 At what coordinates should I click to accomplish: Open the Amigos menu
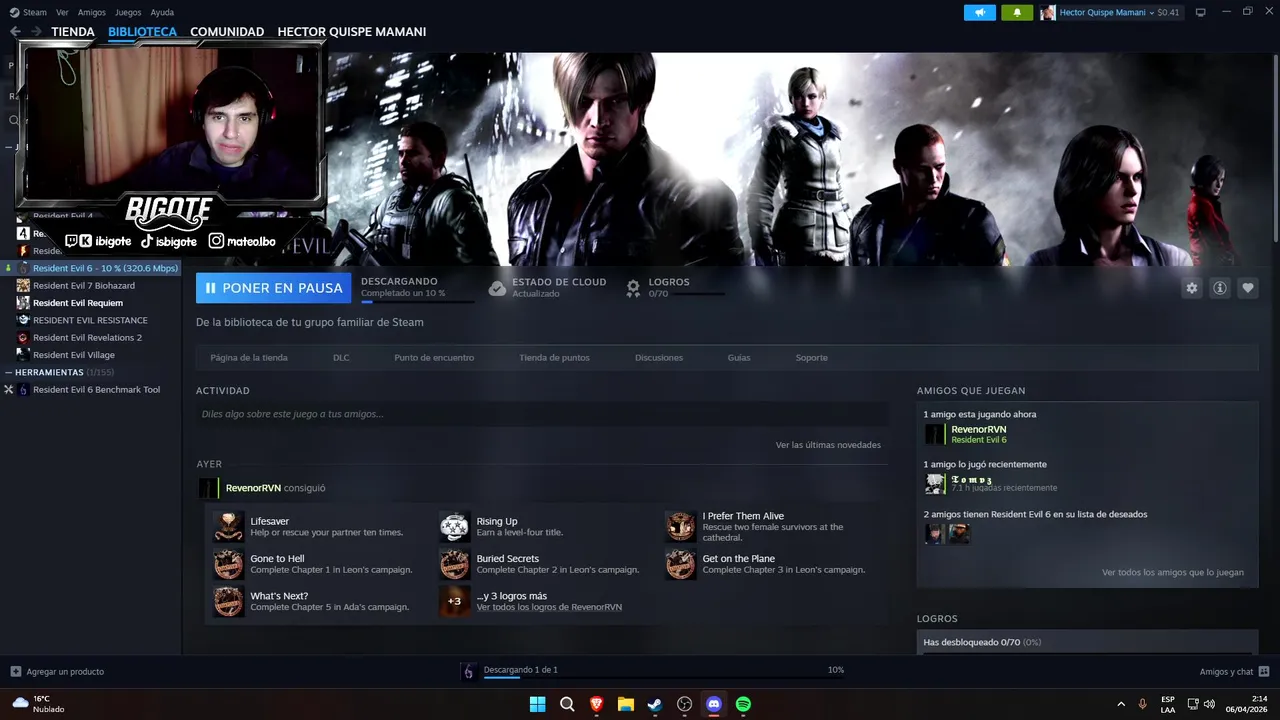point(92,12)
